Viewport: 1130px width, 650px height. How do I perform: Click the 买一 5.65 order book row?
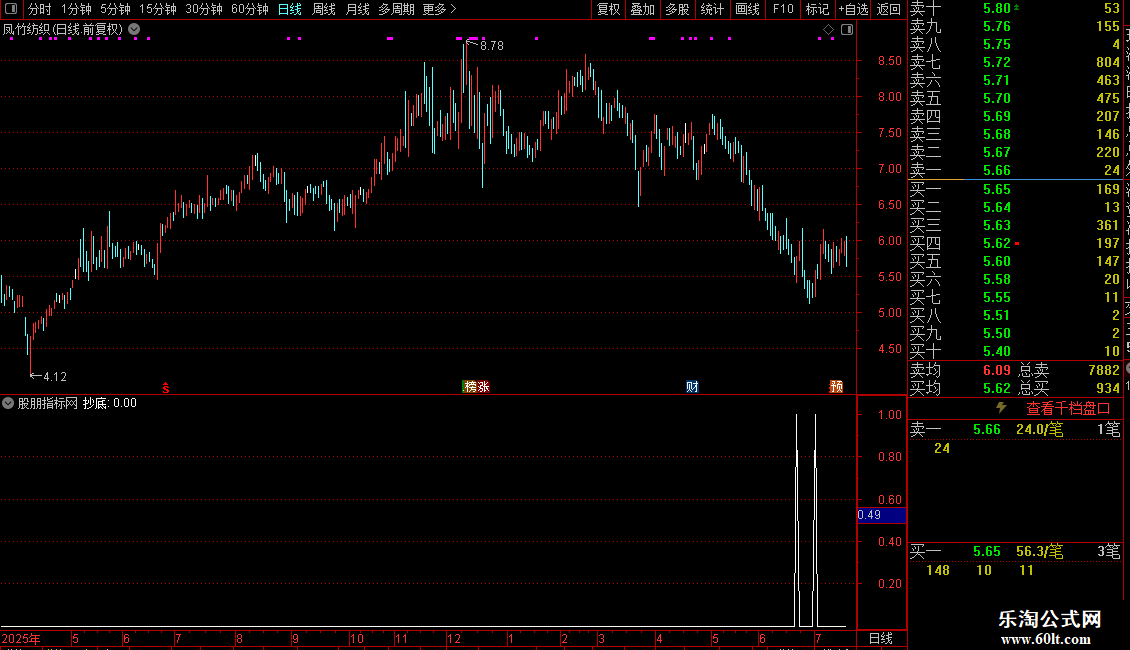click(1015, 189)
